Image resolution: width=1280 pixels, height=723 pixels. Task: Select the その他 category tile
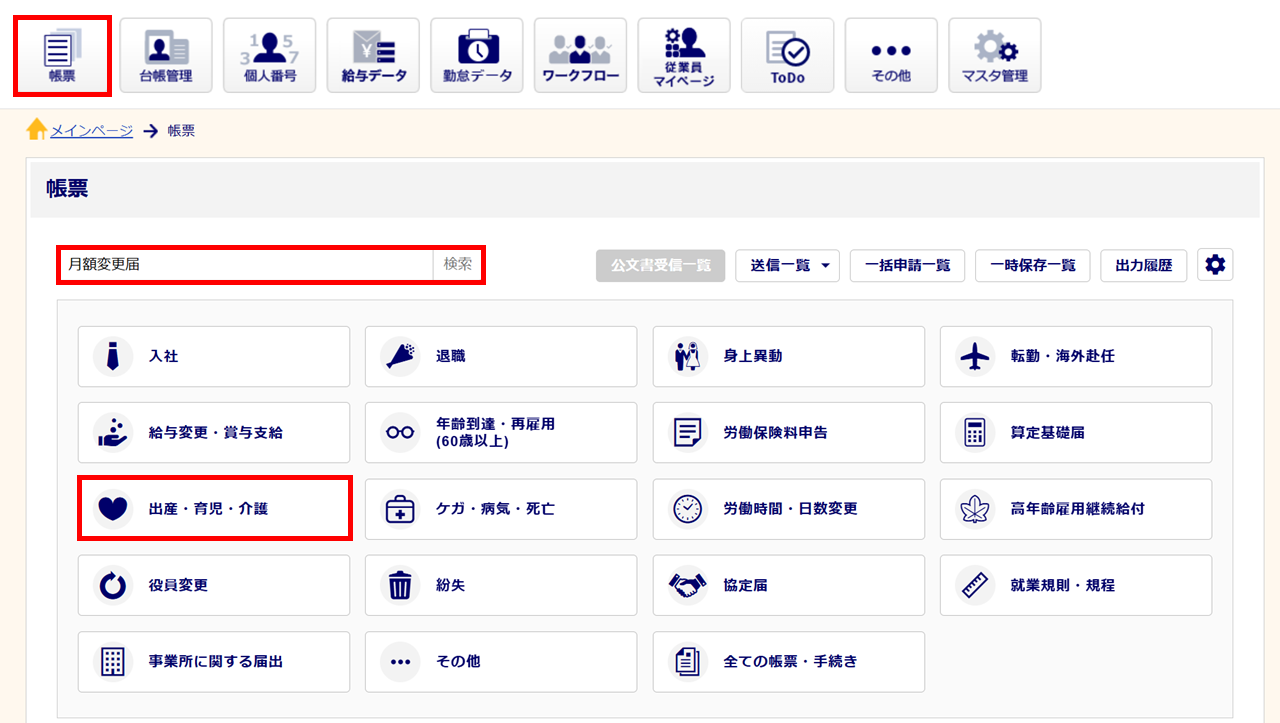501,662
